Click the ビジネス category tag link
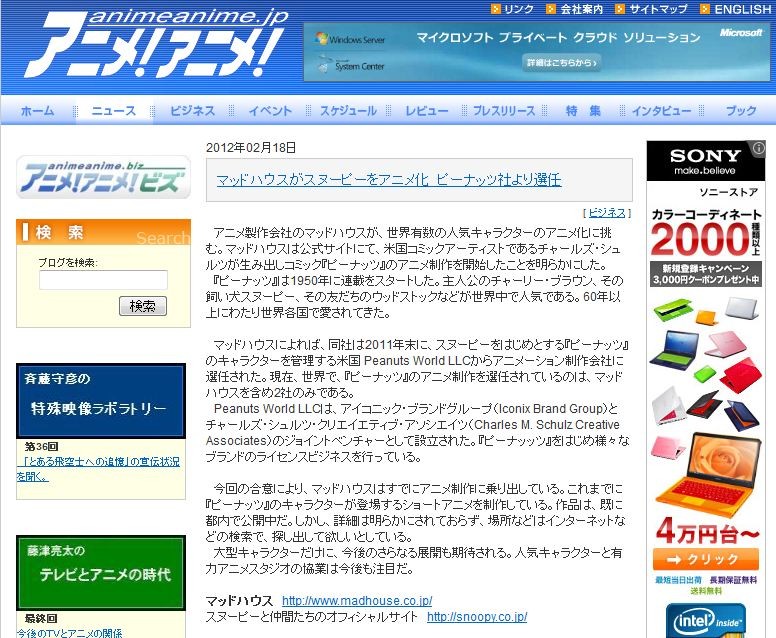The width and height of the screenshot is (776, 638). coord(607,213)
